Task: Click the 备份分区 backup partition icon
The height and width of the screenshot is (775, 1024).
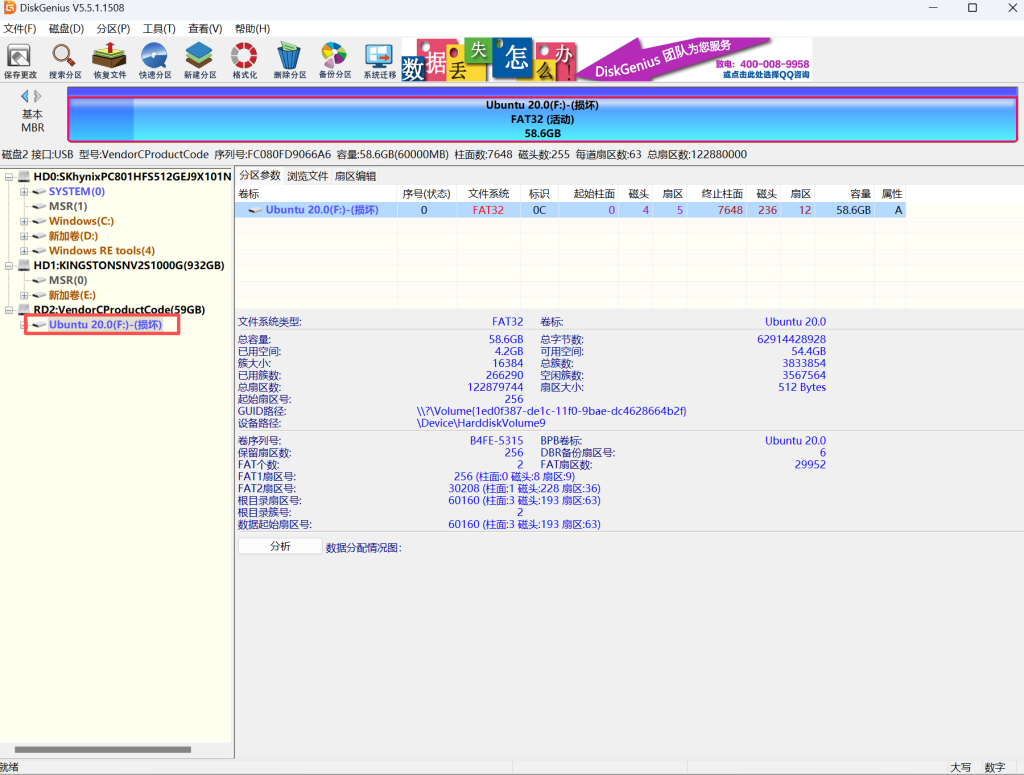Action: 335,59
